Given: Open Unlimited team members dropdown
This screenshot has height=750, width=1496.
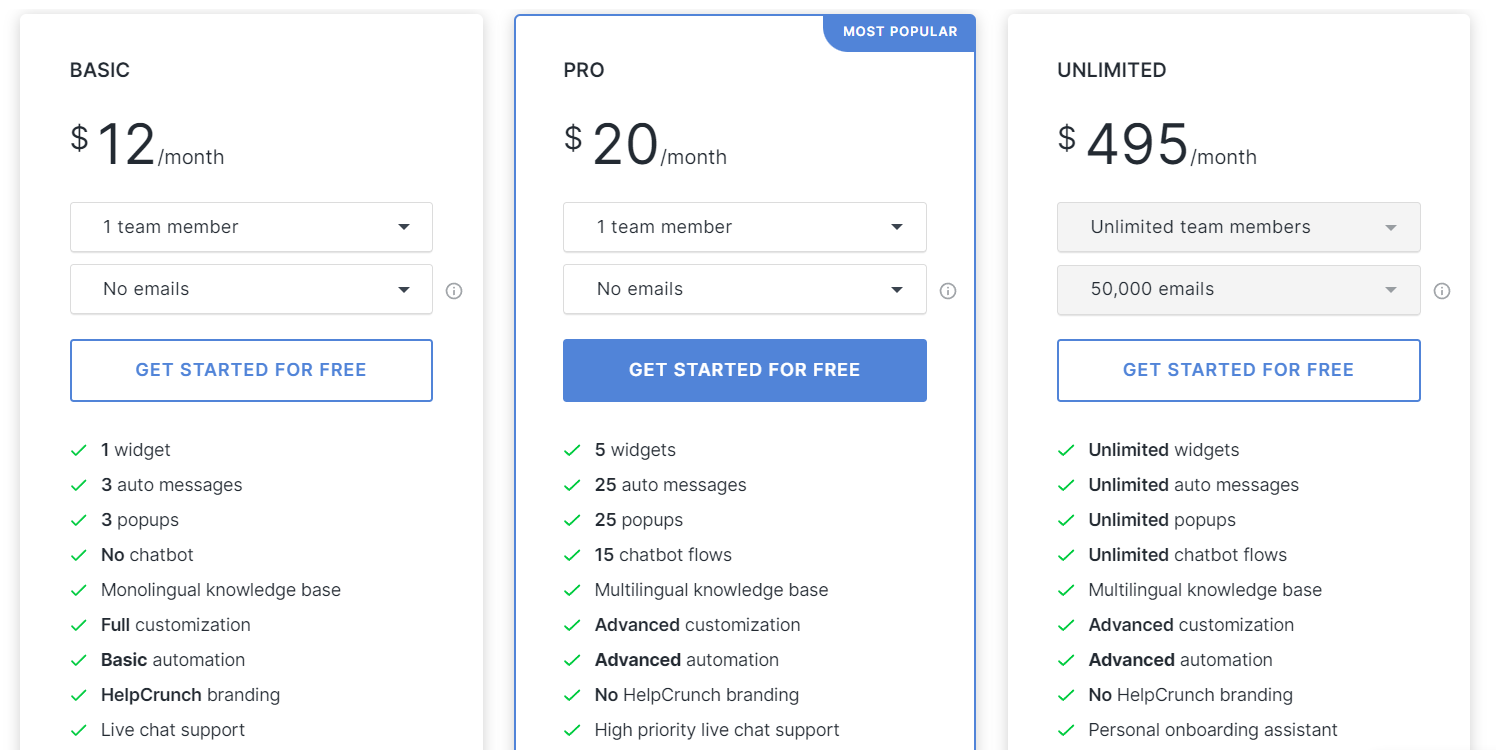Looking at the screenshot, I should tap(1238, 227).
